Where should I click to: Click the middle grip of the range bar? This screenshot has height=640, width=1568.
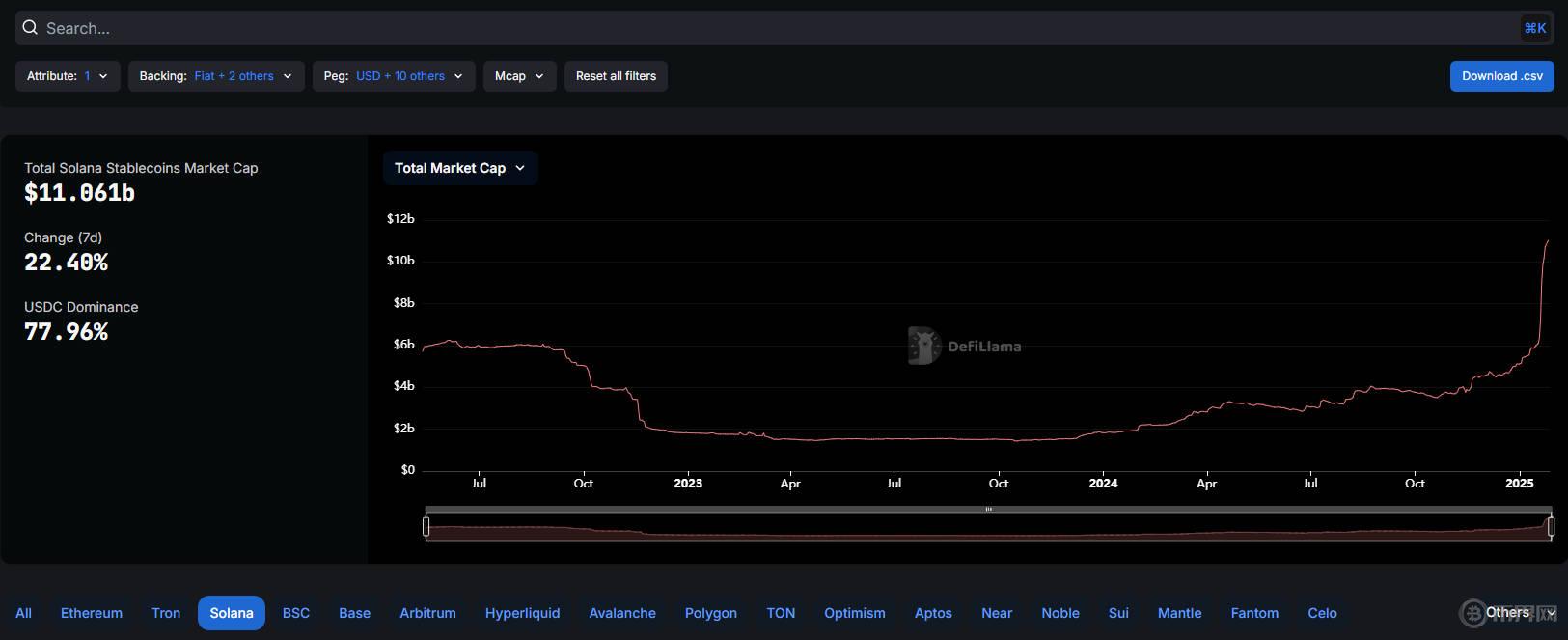pyautogui.click(x=988, y=509)
